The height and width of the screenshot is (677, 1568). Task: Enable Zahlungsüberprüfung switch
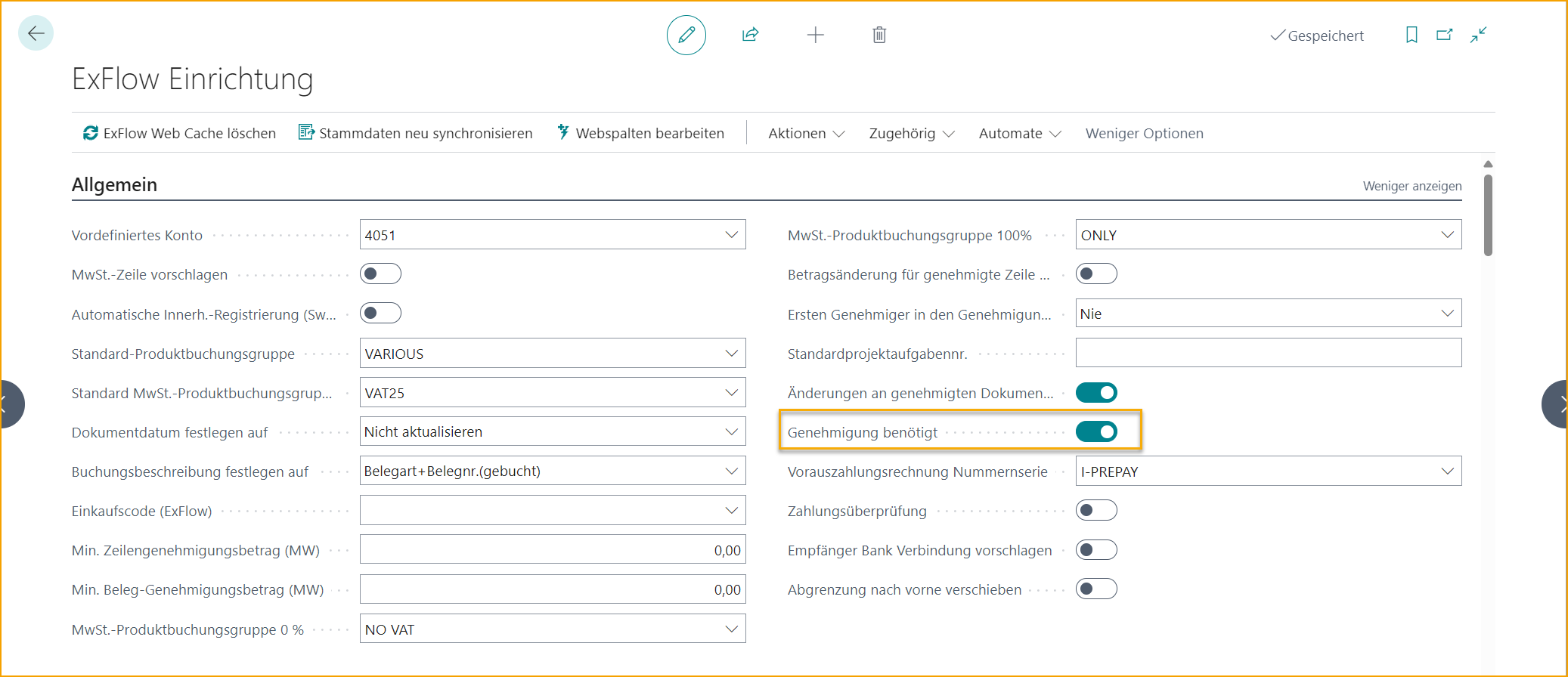coord(1096,510)
